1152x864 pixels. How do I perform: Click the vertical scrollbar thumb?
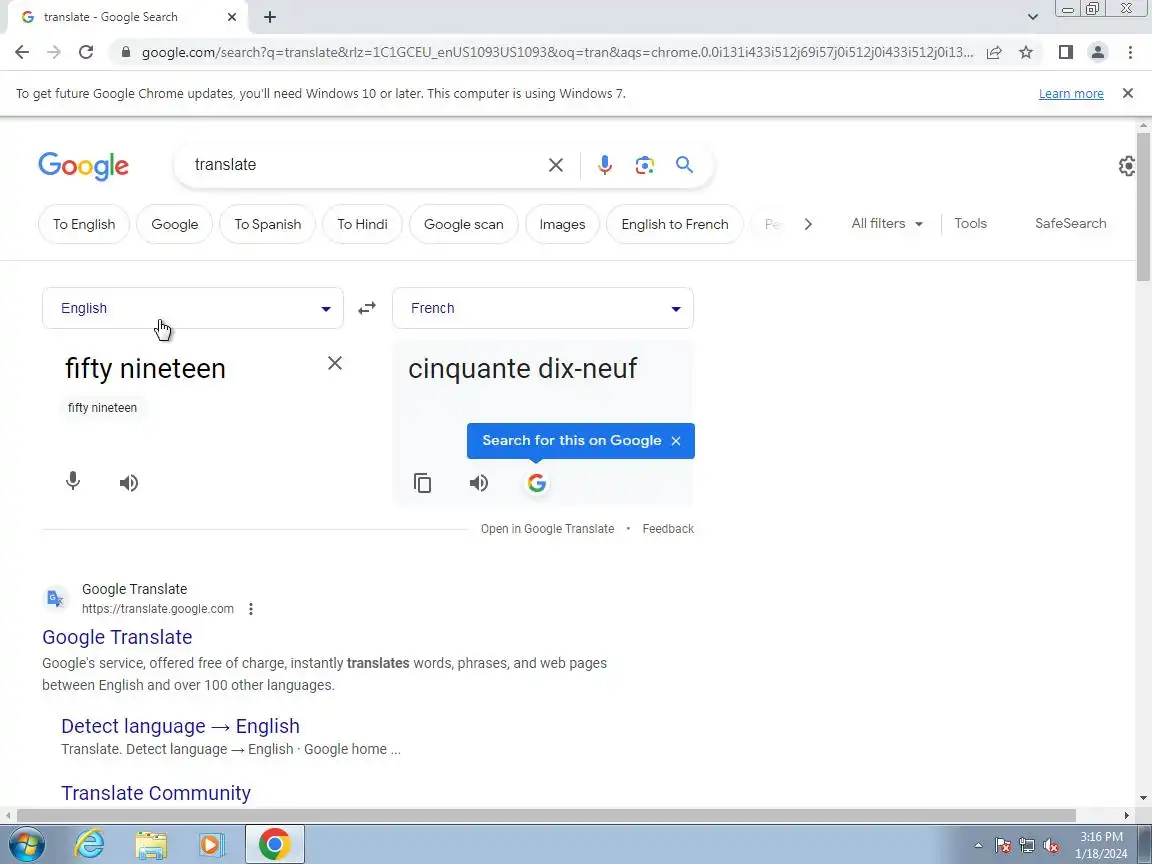tap(1143, 206)
